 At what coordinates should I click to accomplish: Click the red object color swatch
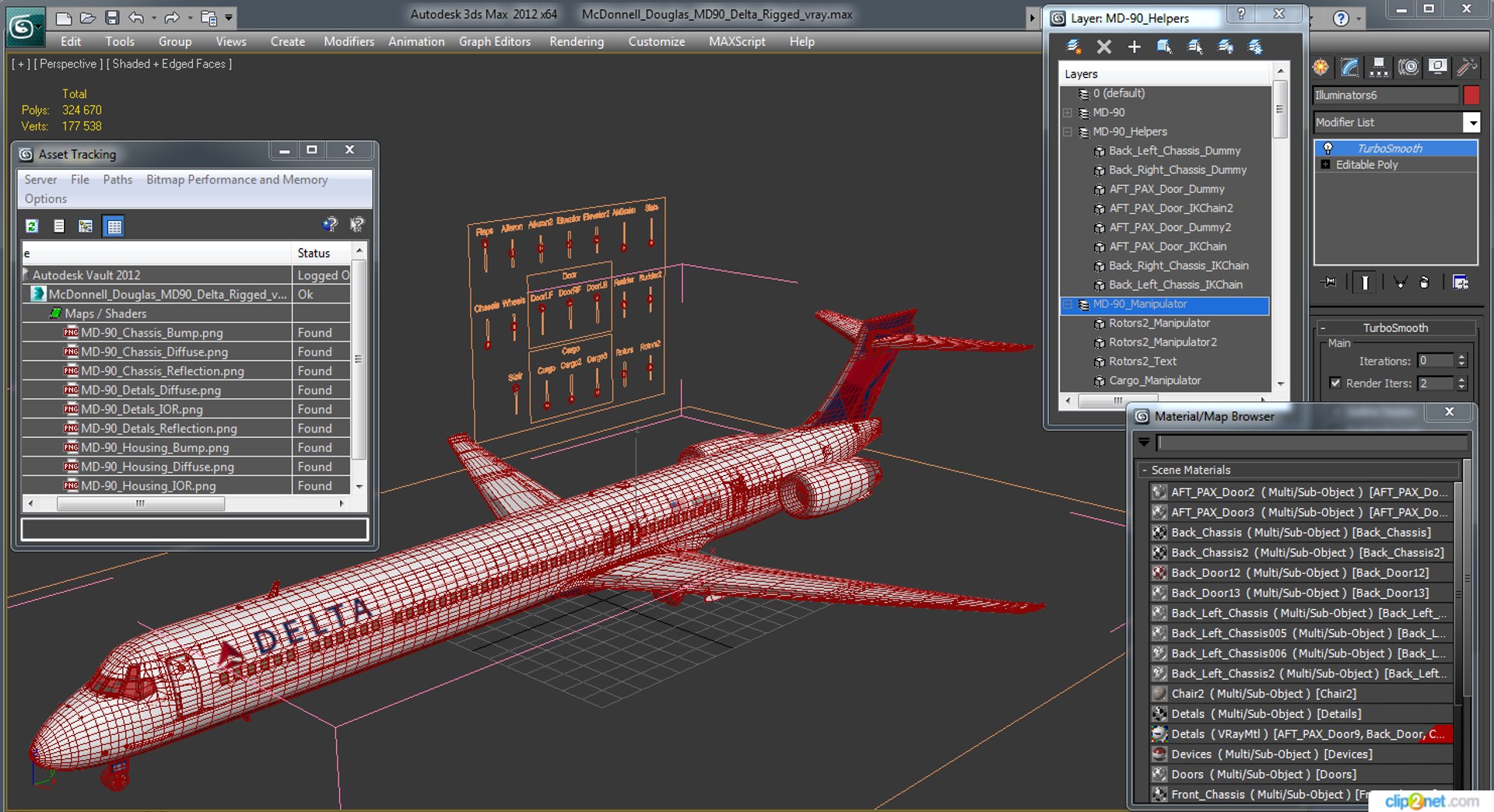point(1471,95)
